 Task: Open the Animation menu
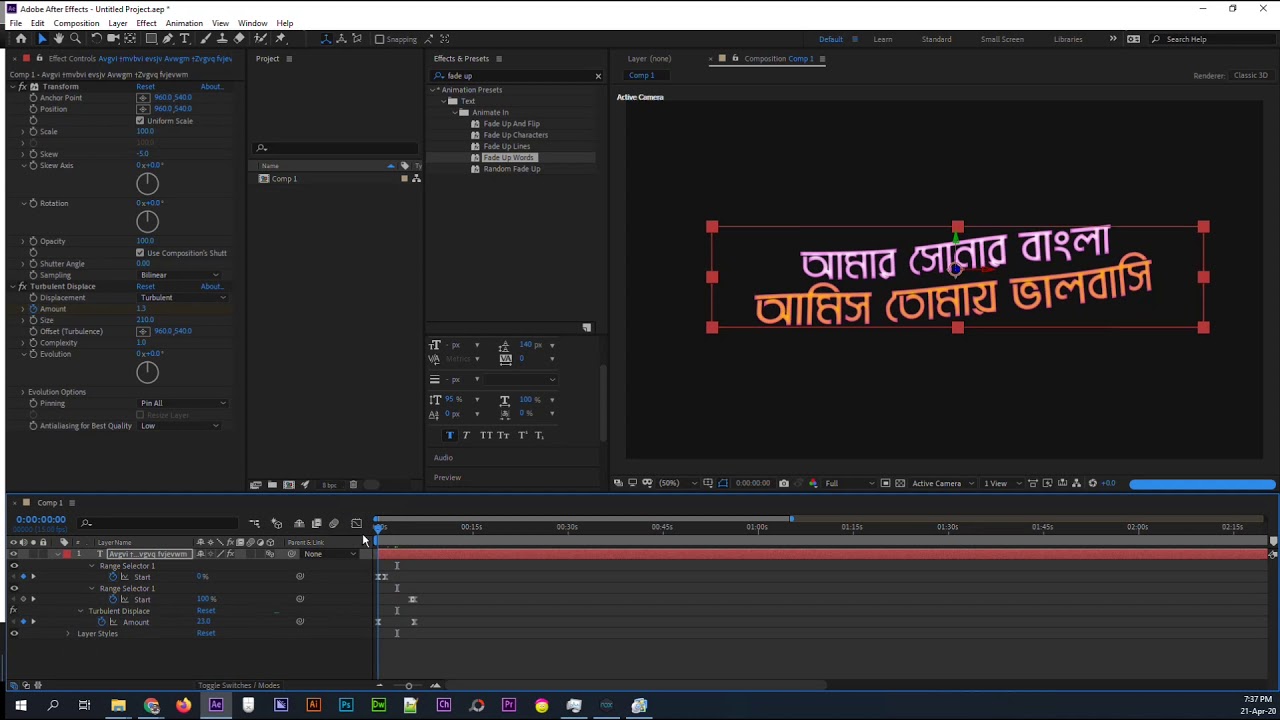tap(184, 23)
